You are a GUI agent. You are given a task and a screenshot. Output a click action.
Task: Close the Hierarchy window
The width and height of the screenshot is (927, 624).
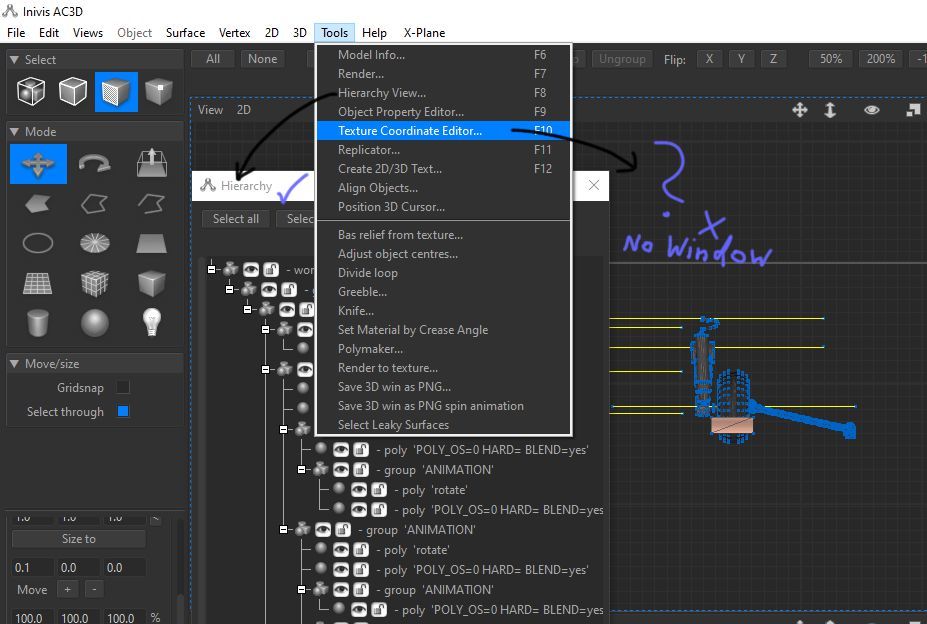point(594,185)
